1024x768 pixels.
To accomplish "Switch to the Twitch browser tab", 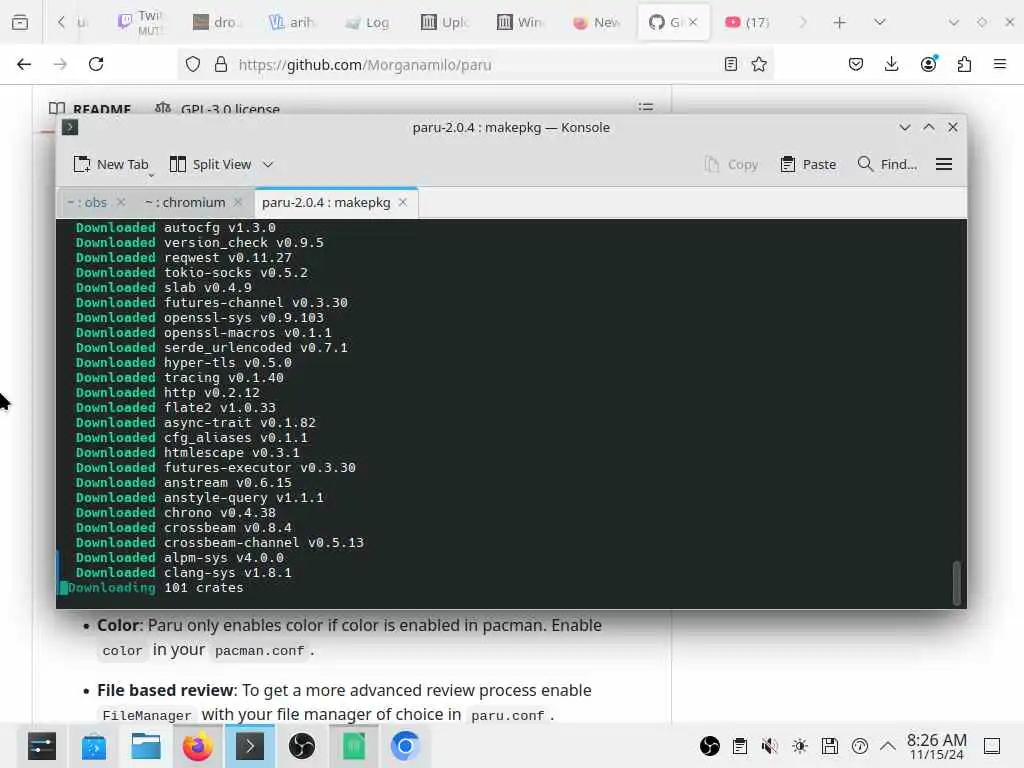I will (139, 22).
